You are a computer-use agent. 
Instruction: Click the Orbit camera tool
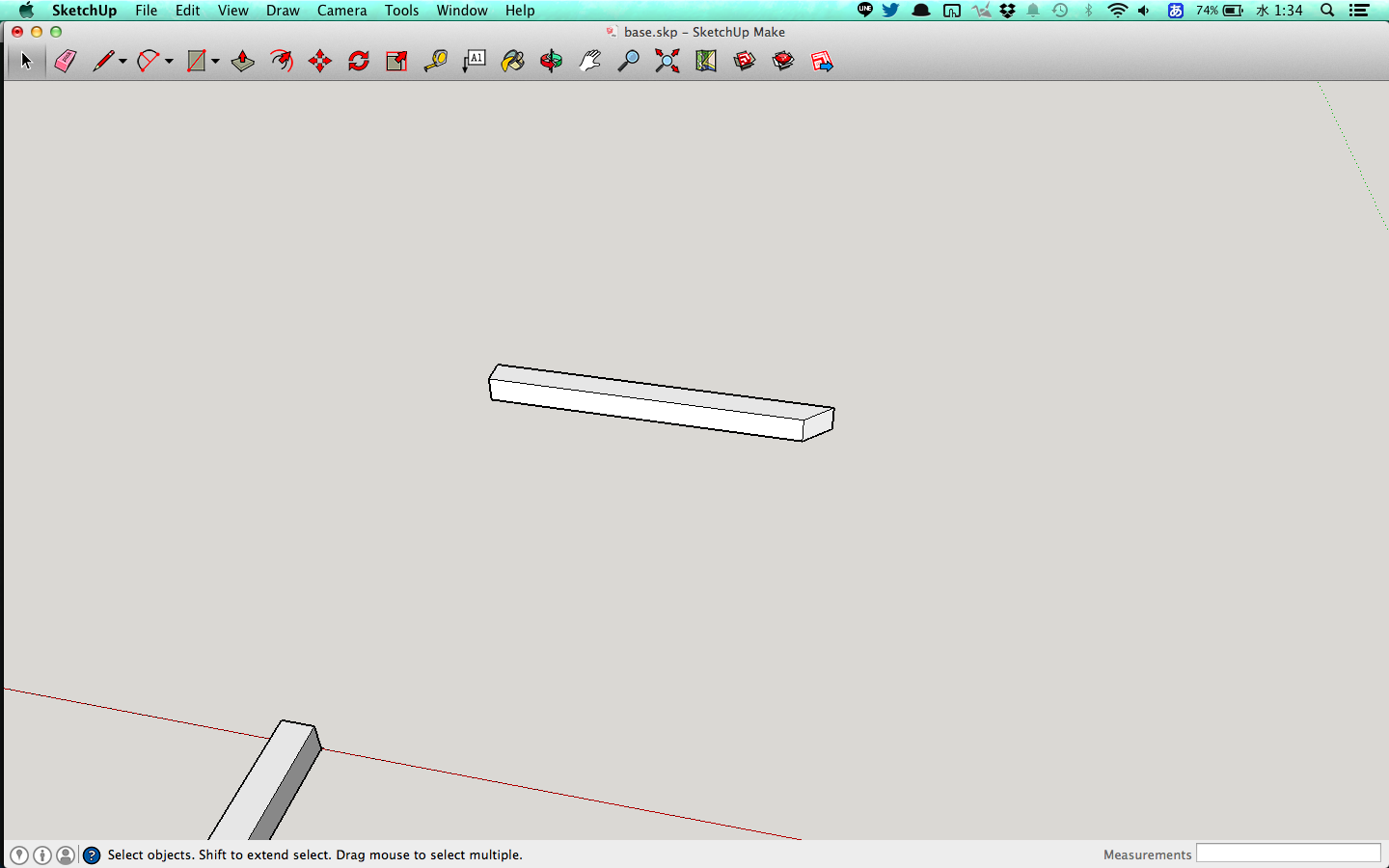click(x=551, y=62)
